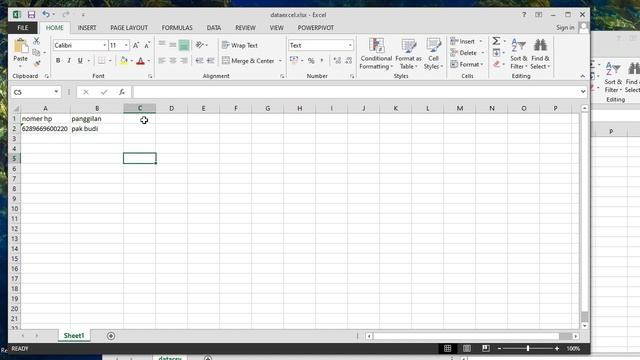The width and height of the screenshot is (640, 360).
Task: Click the Fill down arrow icon
Action: [x=496, y=53]
